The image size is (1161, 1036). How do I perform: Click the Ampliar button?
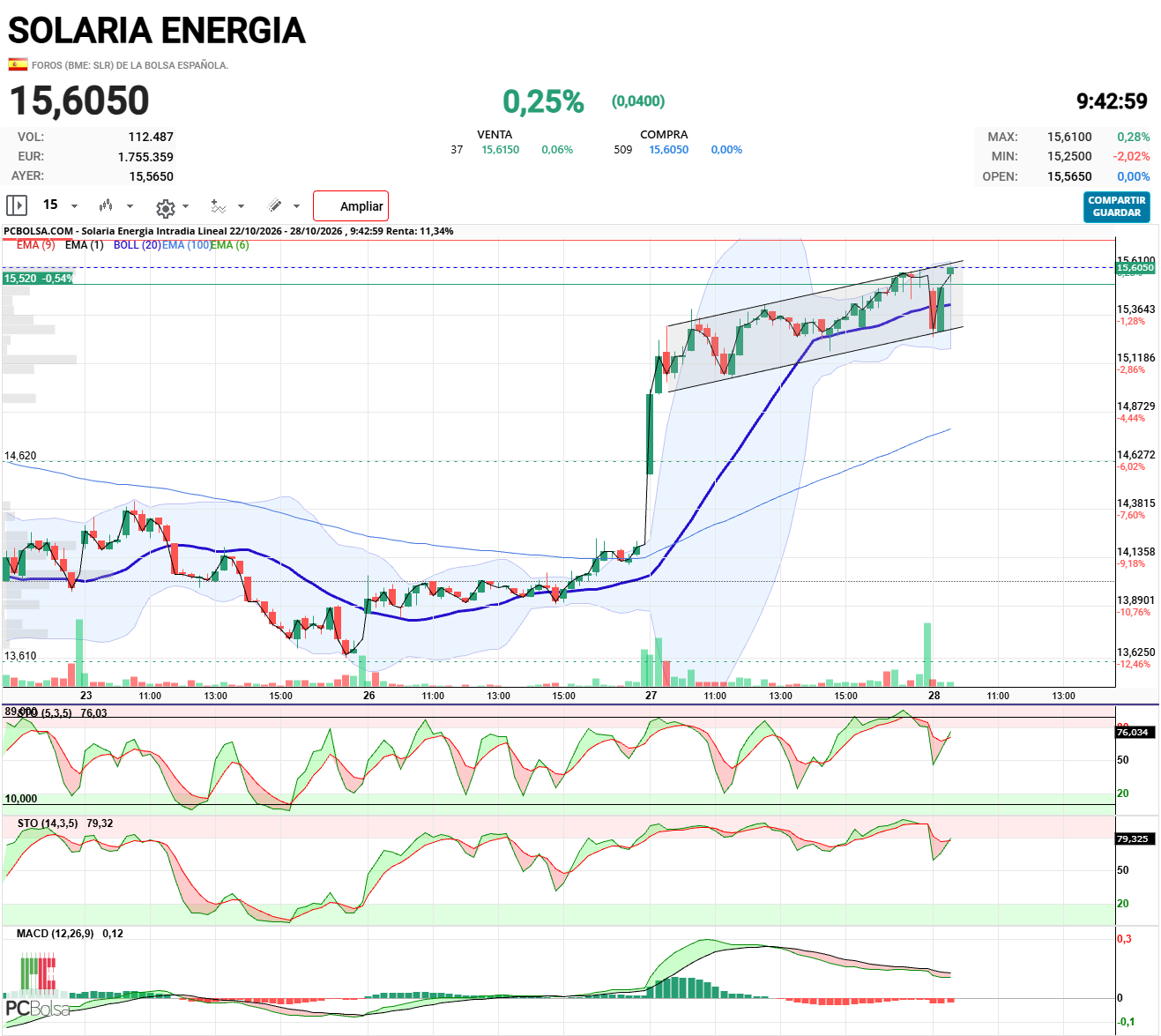(x=351, y=206)
